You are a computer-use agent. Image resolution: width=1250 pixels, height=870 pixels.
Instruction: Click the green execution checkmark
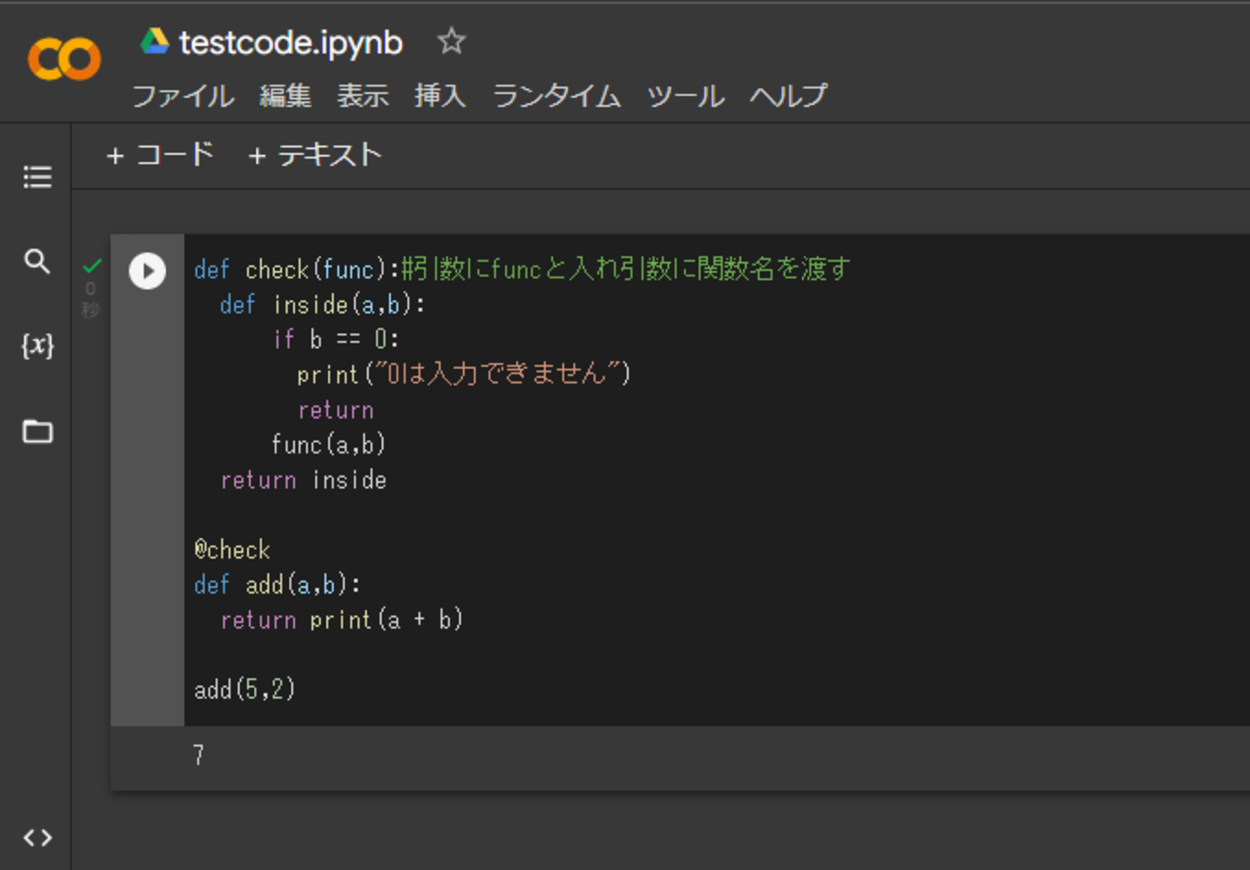pos(92,266)
